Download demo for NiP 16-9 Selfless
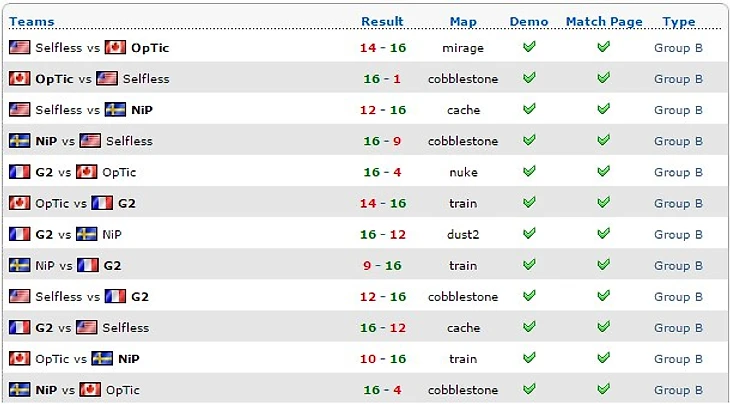Viewport: 730px width, 404px height. click(x=529, y=140)
